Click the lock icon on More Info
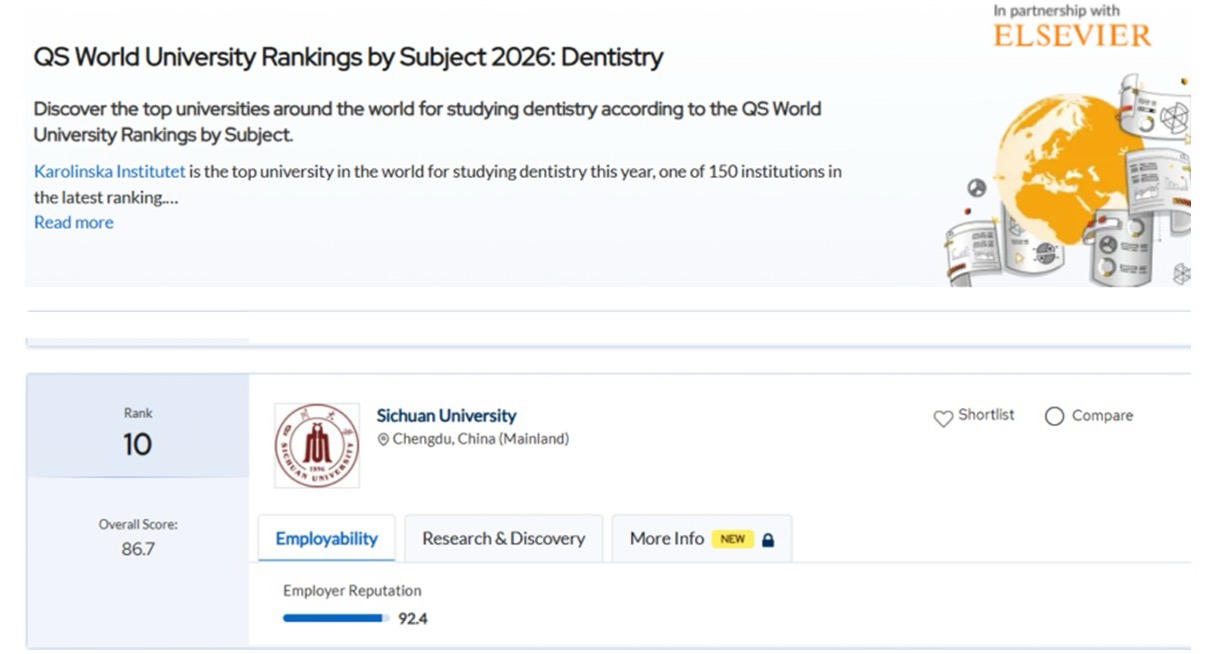Viewport: 1218px width, 654px height. click(768, 540)
